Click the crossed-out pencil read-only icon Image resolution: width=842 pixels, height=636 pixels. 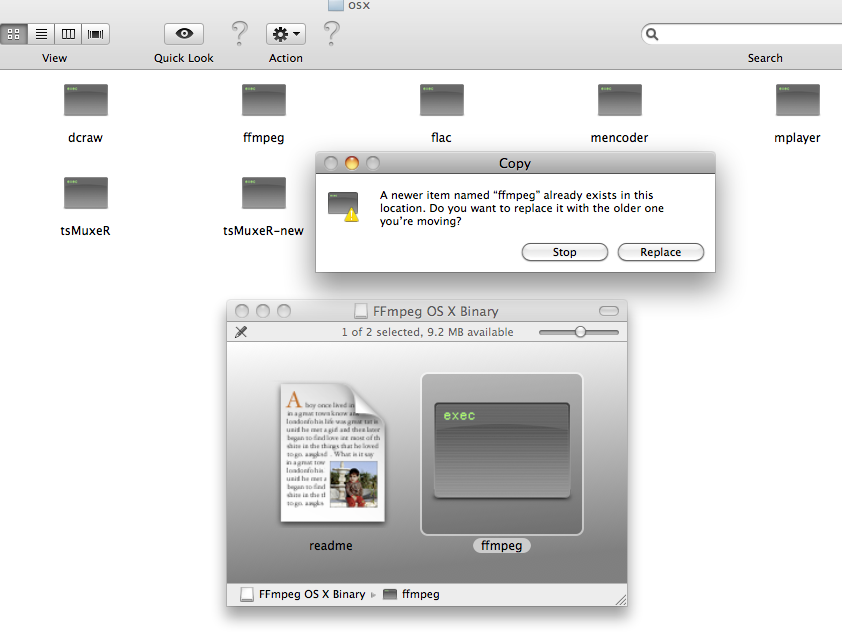pos(241,332)
